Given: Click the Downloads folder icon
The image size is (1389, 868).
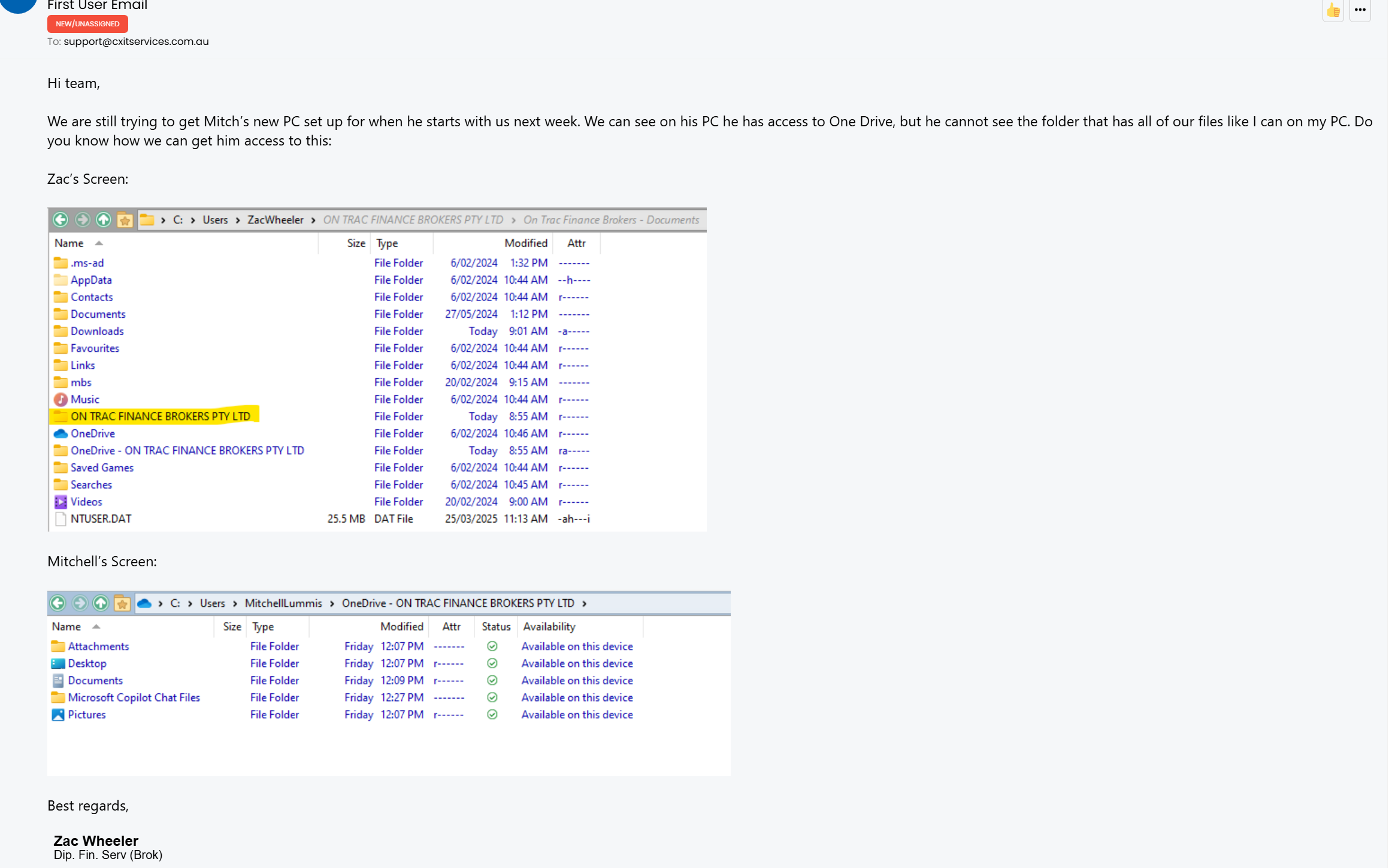Looking at the screenshot, I should [60, 331].
